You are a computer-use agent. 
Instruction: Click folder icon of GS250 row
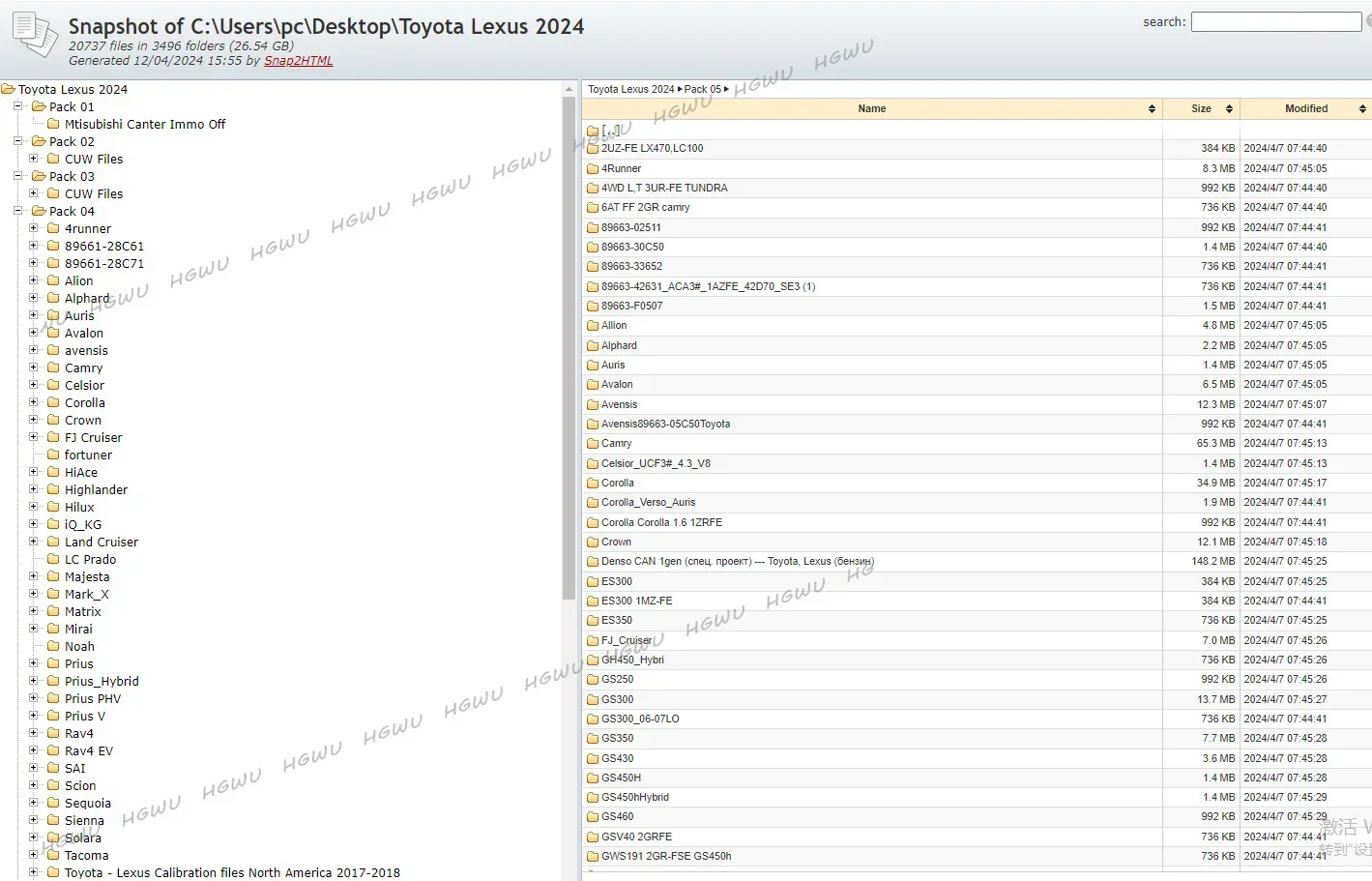click(x=593, y=680)
